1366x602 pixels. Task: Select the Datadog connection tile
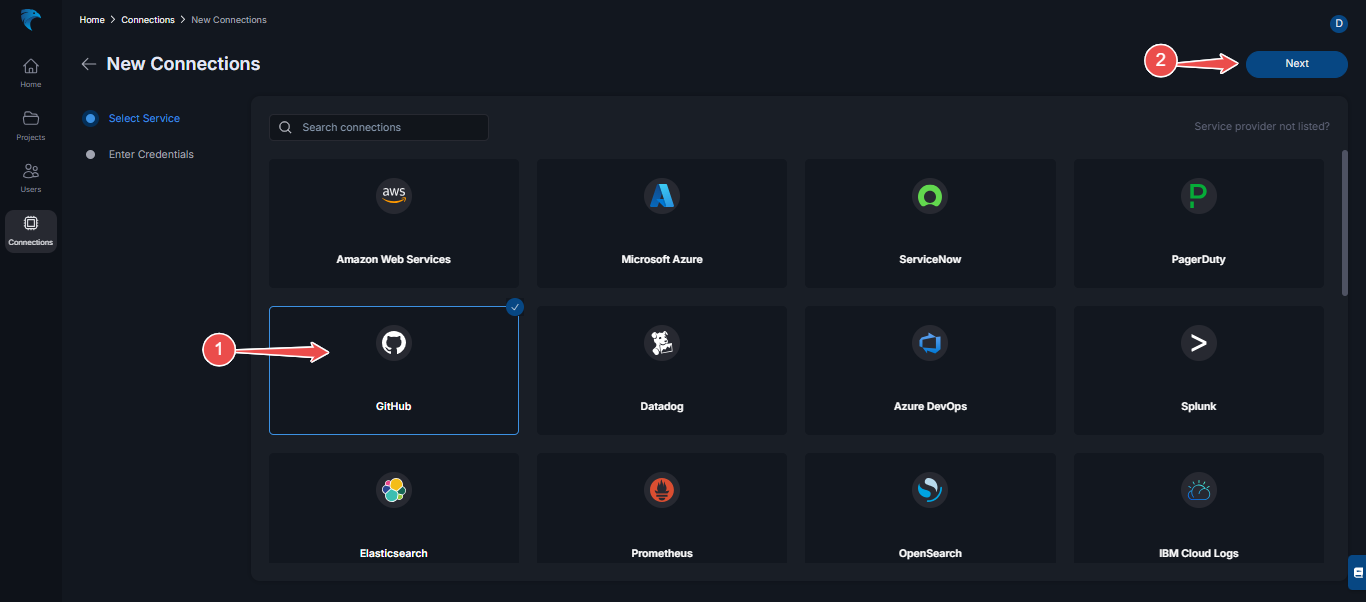pyautogui.click(x=661, y=369)
